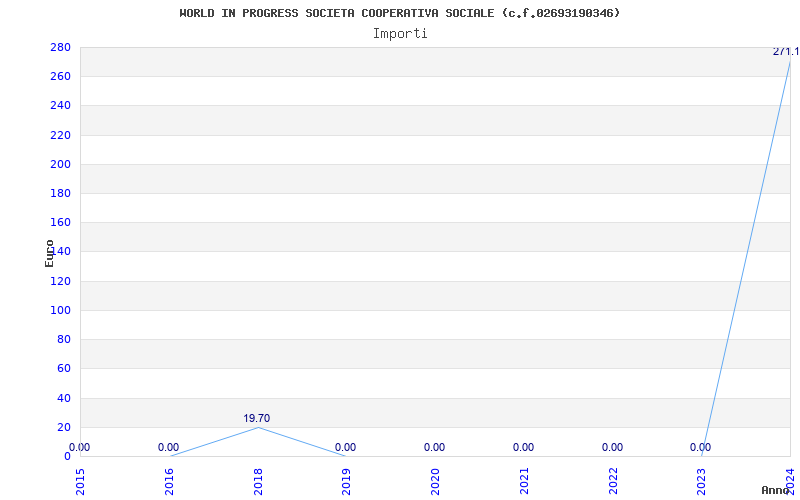Click the 40 y-axis tick label
The height and width of the screenshot is (500, 800).
[x=64, y=398]
